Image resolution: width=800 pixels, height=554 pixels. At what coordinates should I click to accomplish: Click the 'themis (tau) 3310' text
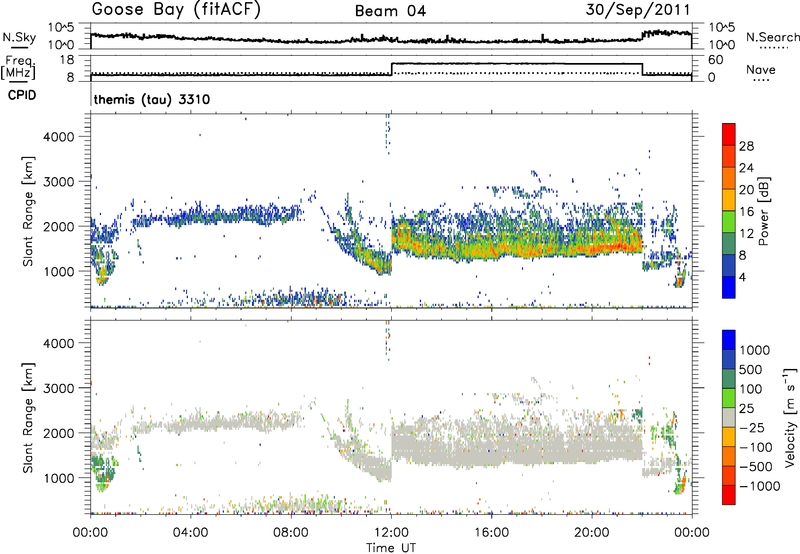152,99
